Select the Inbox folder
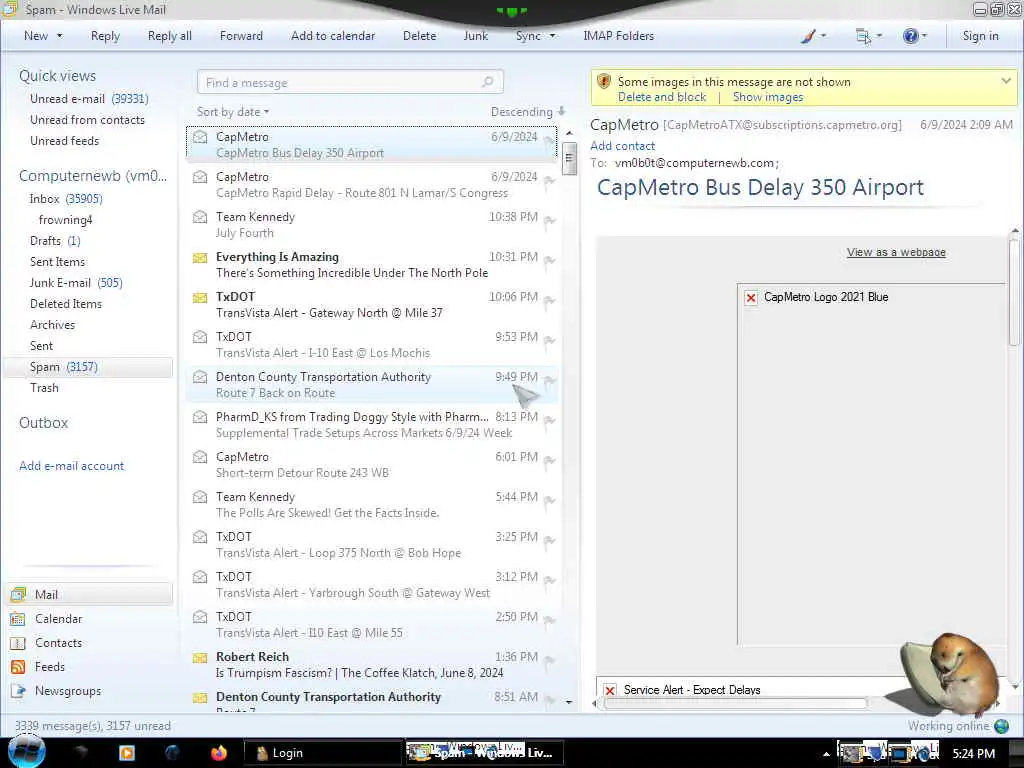The width and height of the screenshot is (1024, 768). (x=65, y=199)
